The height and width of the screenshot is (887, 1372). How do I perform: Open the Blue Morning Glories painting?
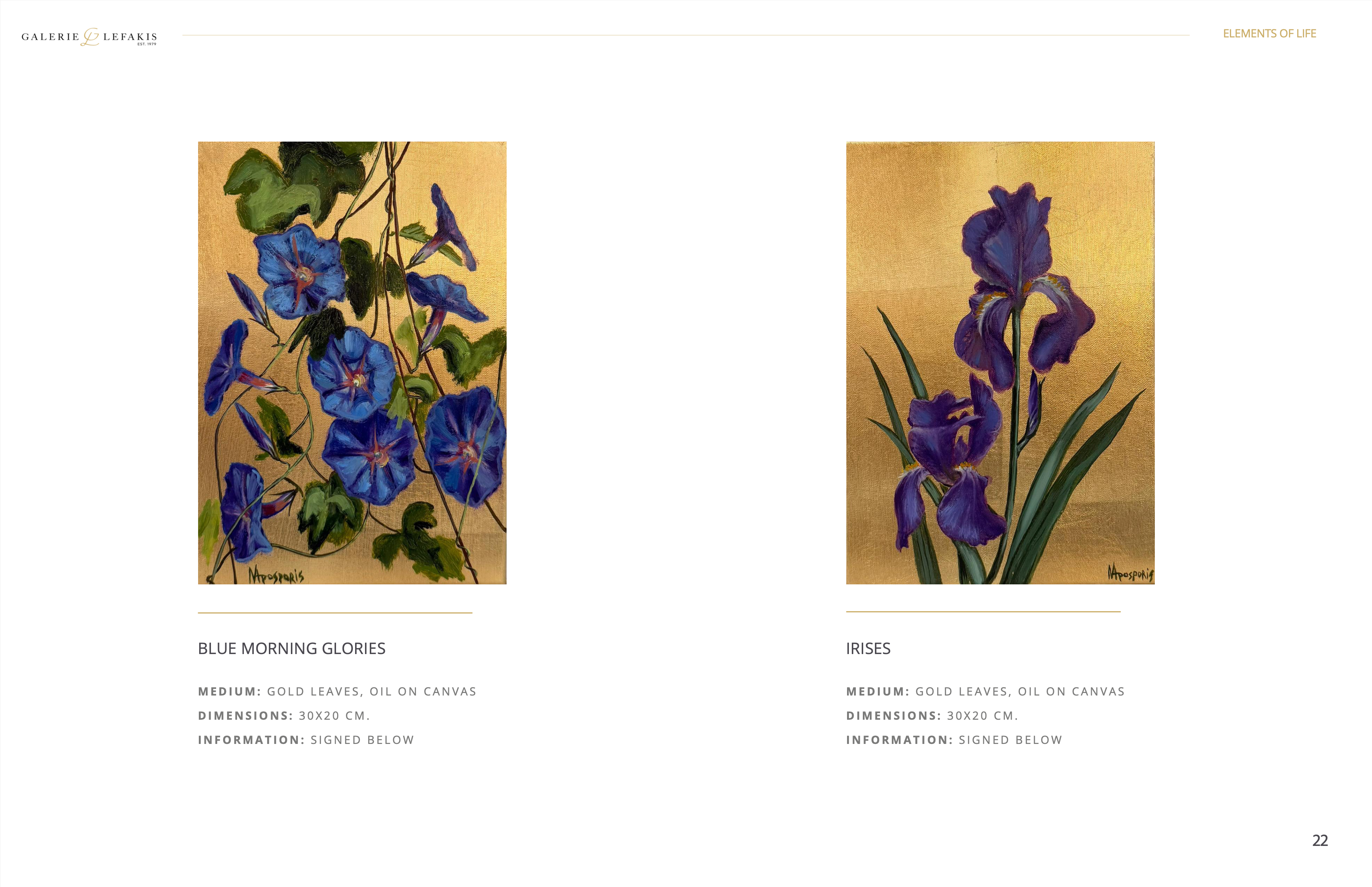pos(353,363)
